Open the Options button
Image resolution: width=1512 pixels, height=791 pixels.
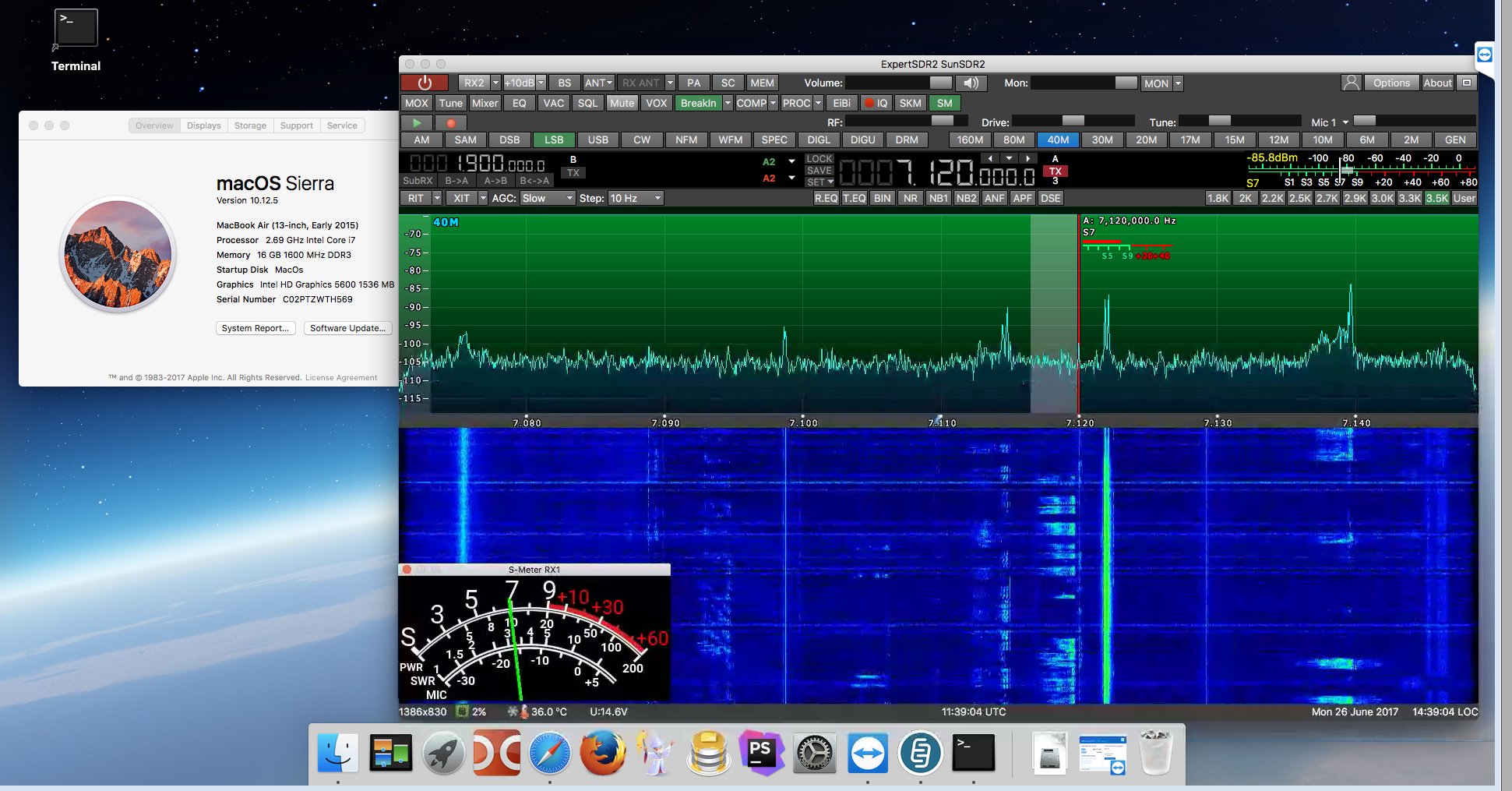click(x=1391, y=83)
